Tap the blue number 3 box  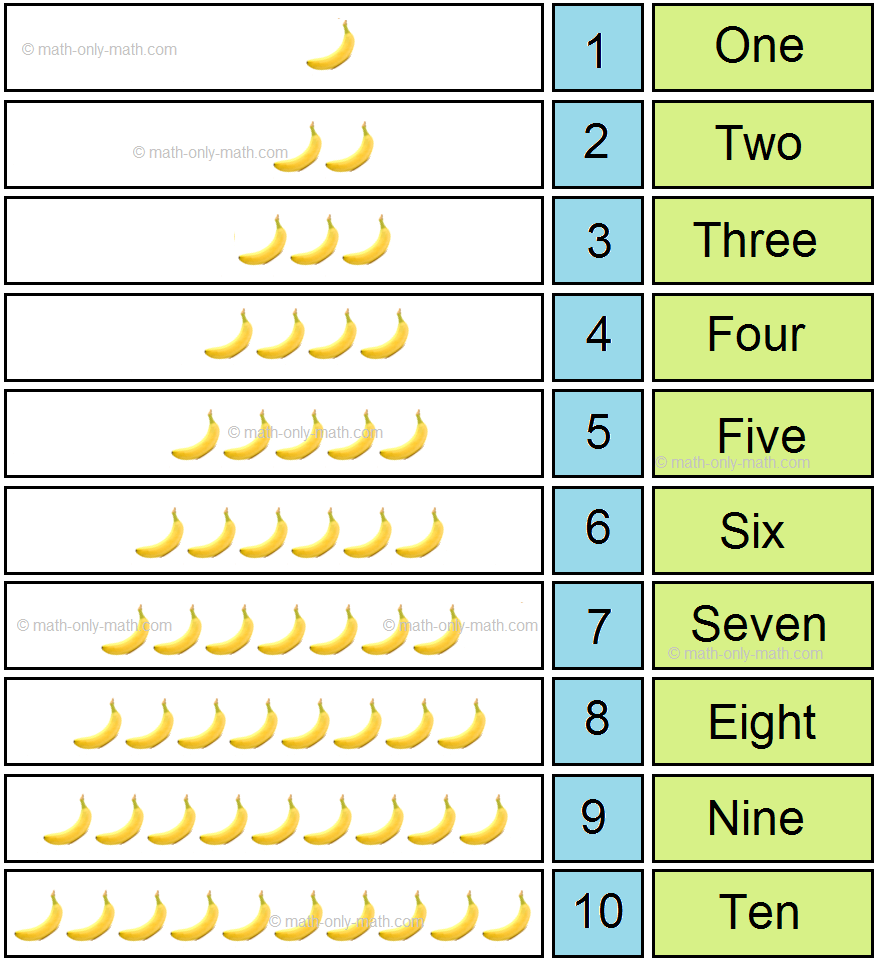597,240
